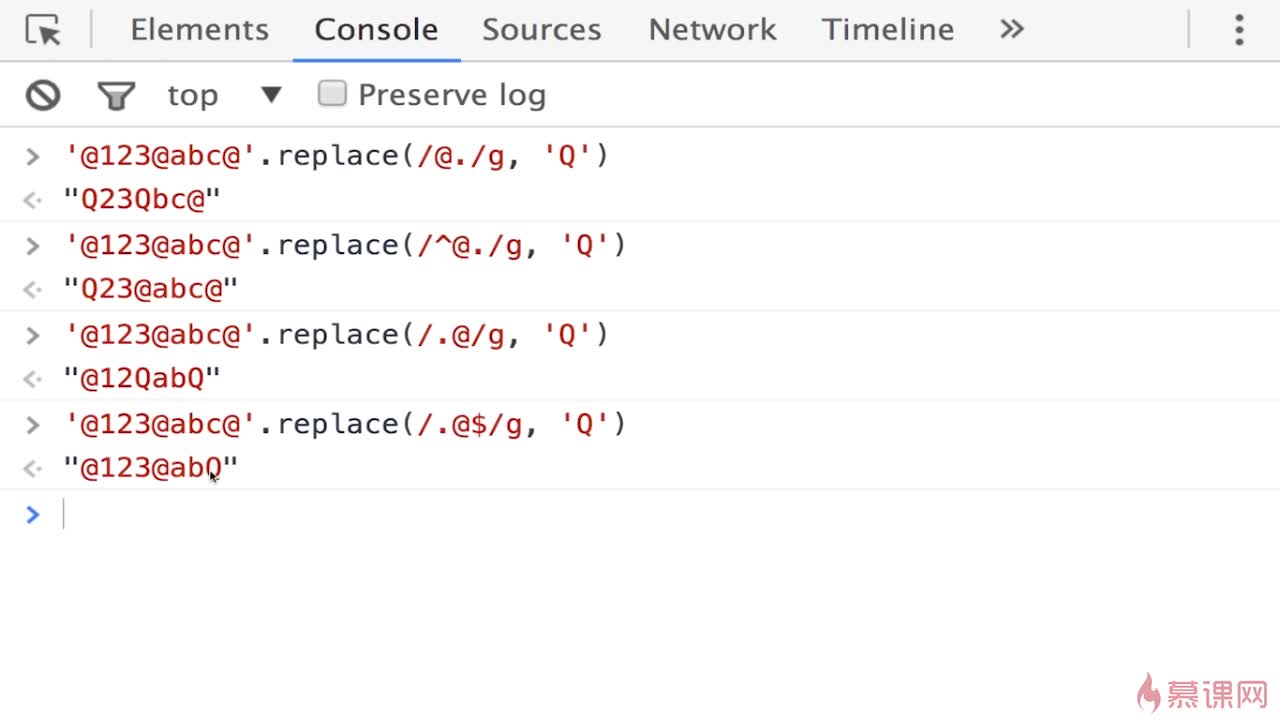Enable the Preserve log checkbox
The image size is (1280, 720).
click(x=332, y=94)
